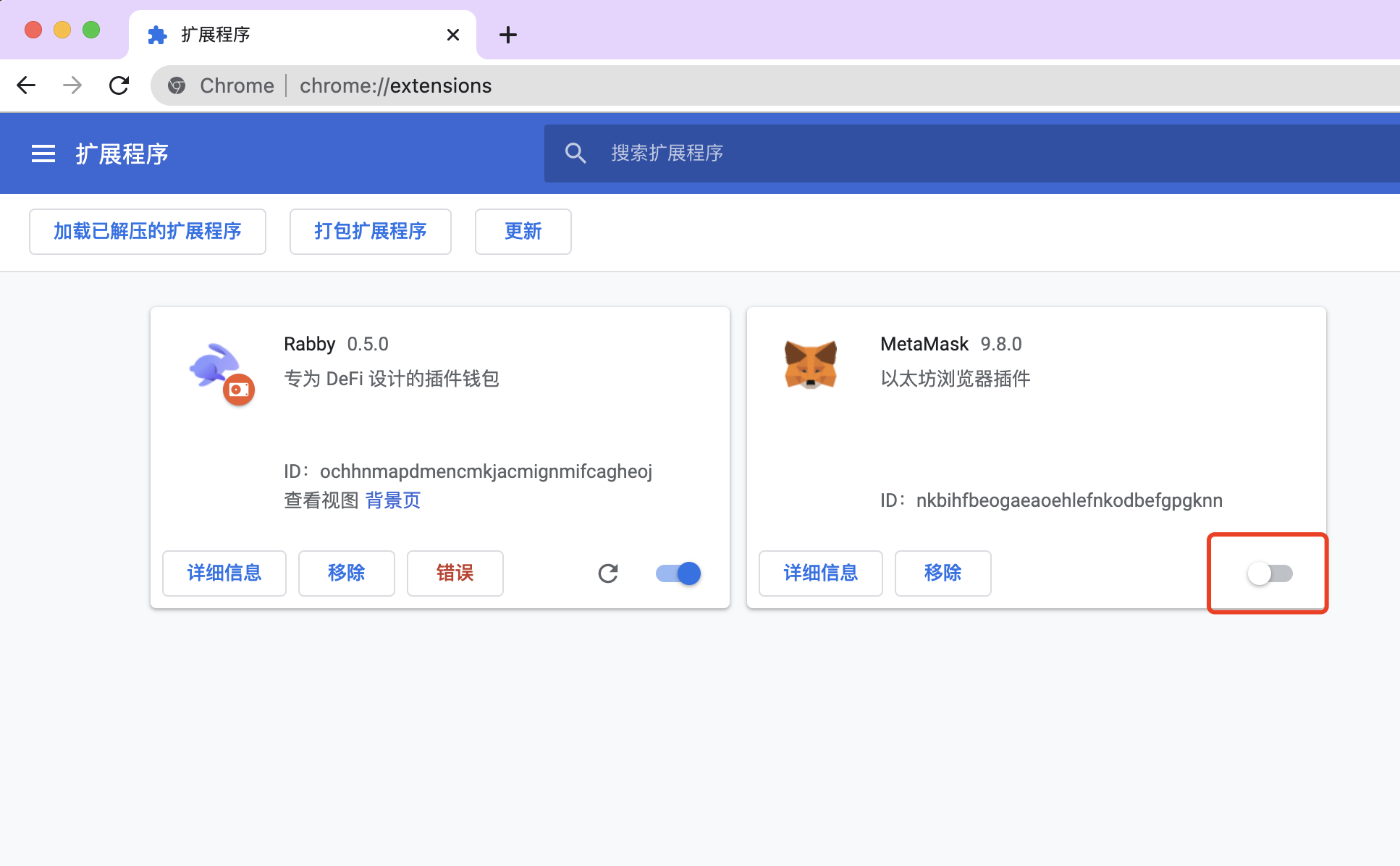Enable the MetaMask extension toggle
Screen dimensions: 1400x866
1270,573
